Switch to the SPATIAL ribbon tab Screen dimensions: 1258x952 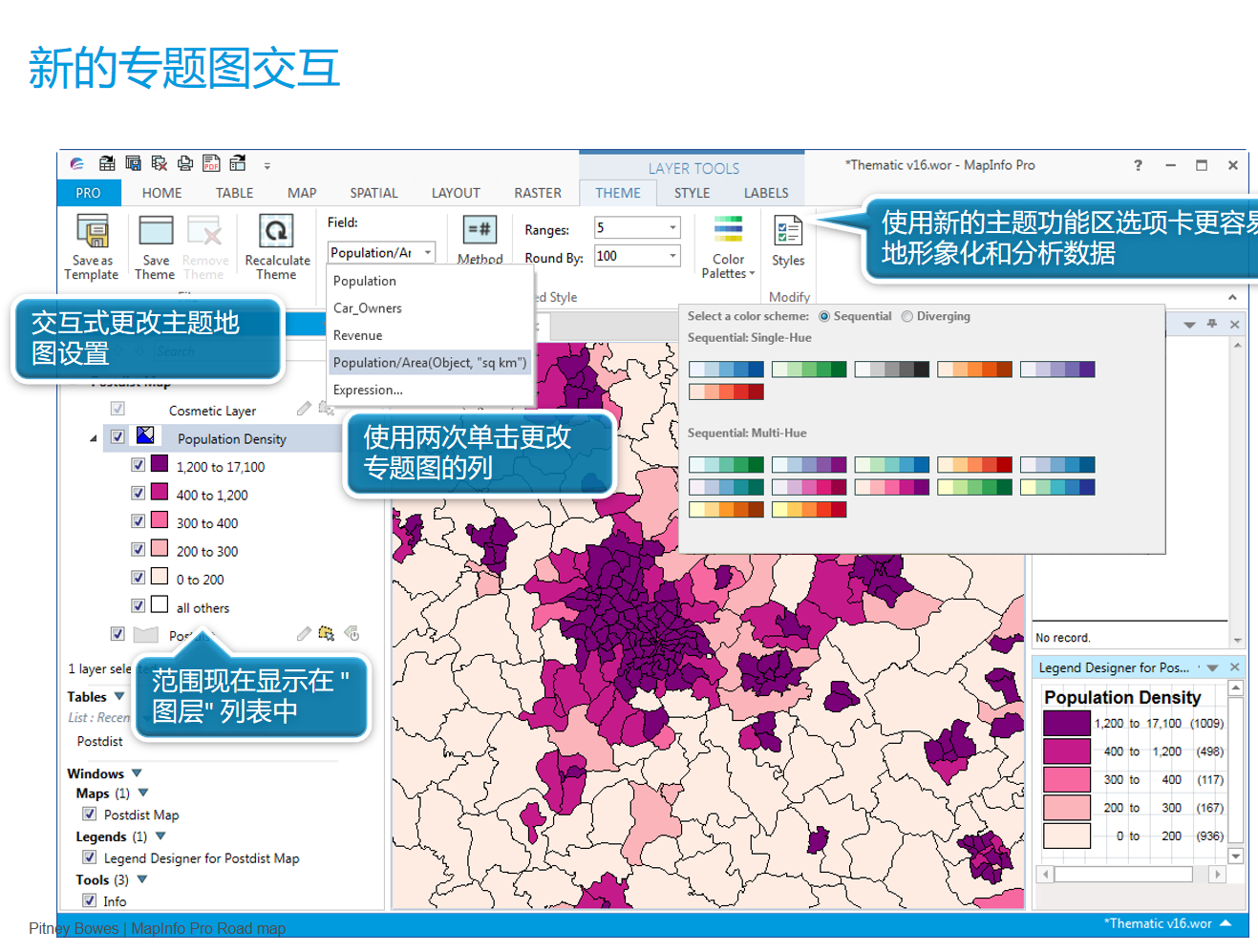pos(373,193)
